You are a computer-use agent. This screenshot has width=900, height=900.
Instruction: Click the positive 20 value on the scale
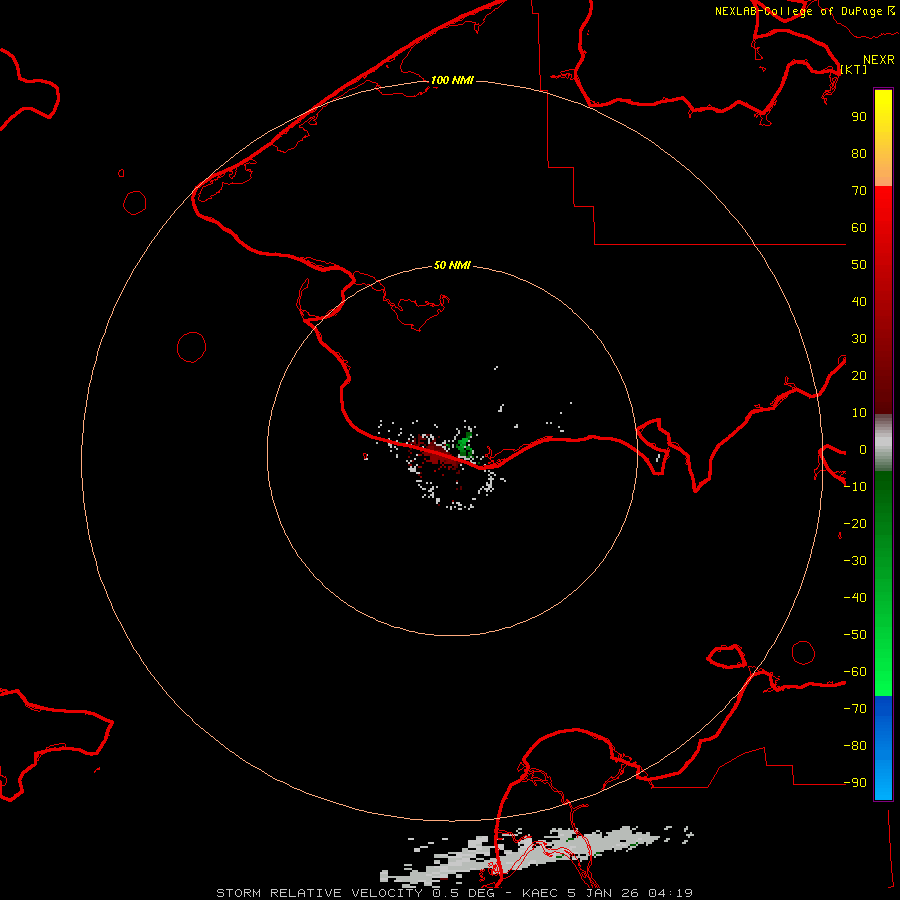859,375
